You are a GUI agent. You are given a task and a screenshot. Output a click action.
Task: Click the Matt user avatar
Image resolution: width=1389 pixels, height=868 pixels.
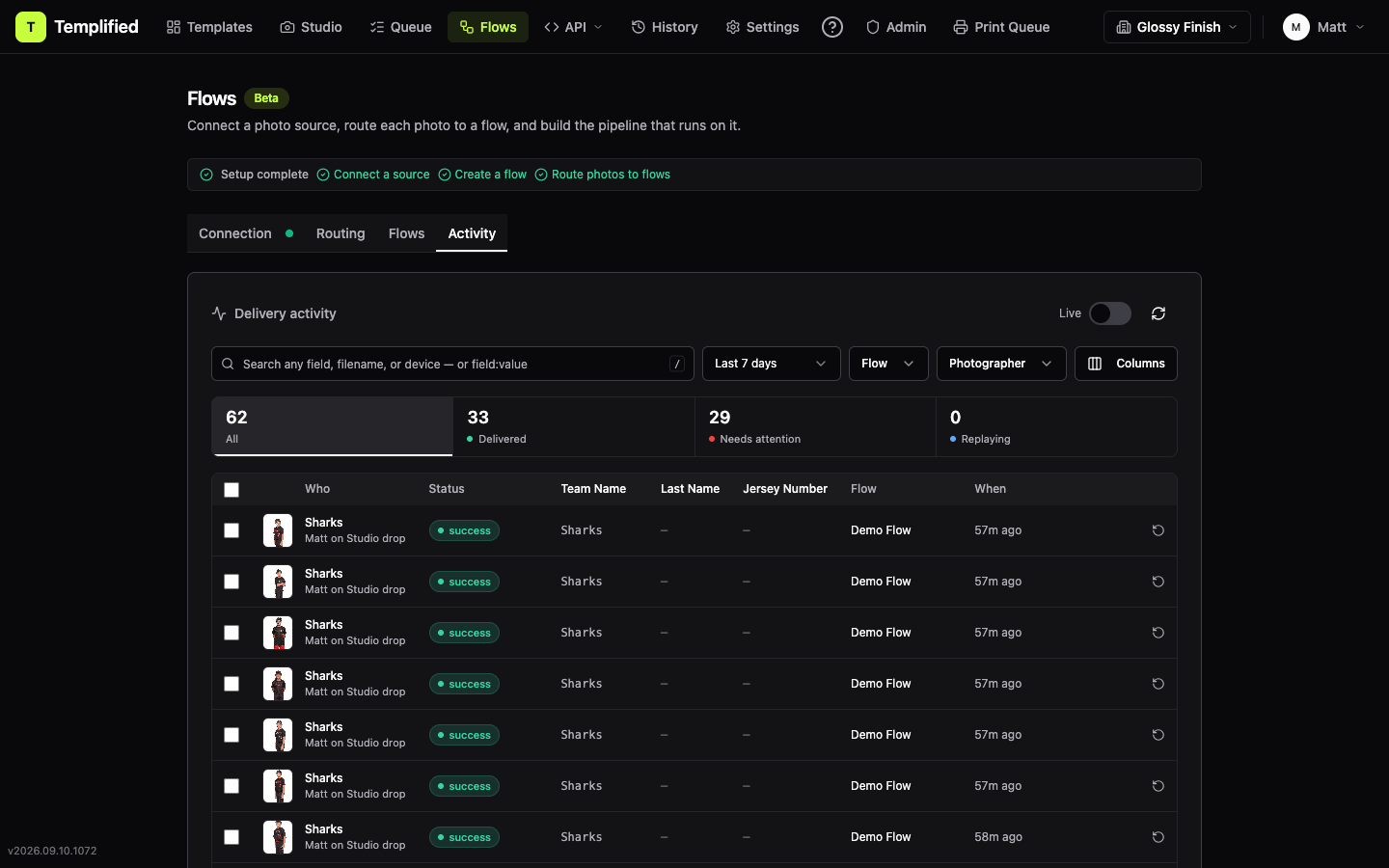(1295, 27)
